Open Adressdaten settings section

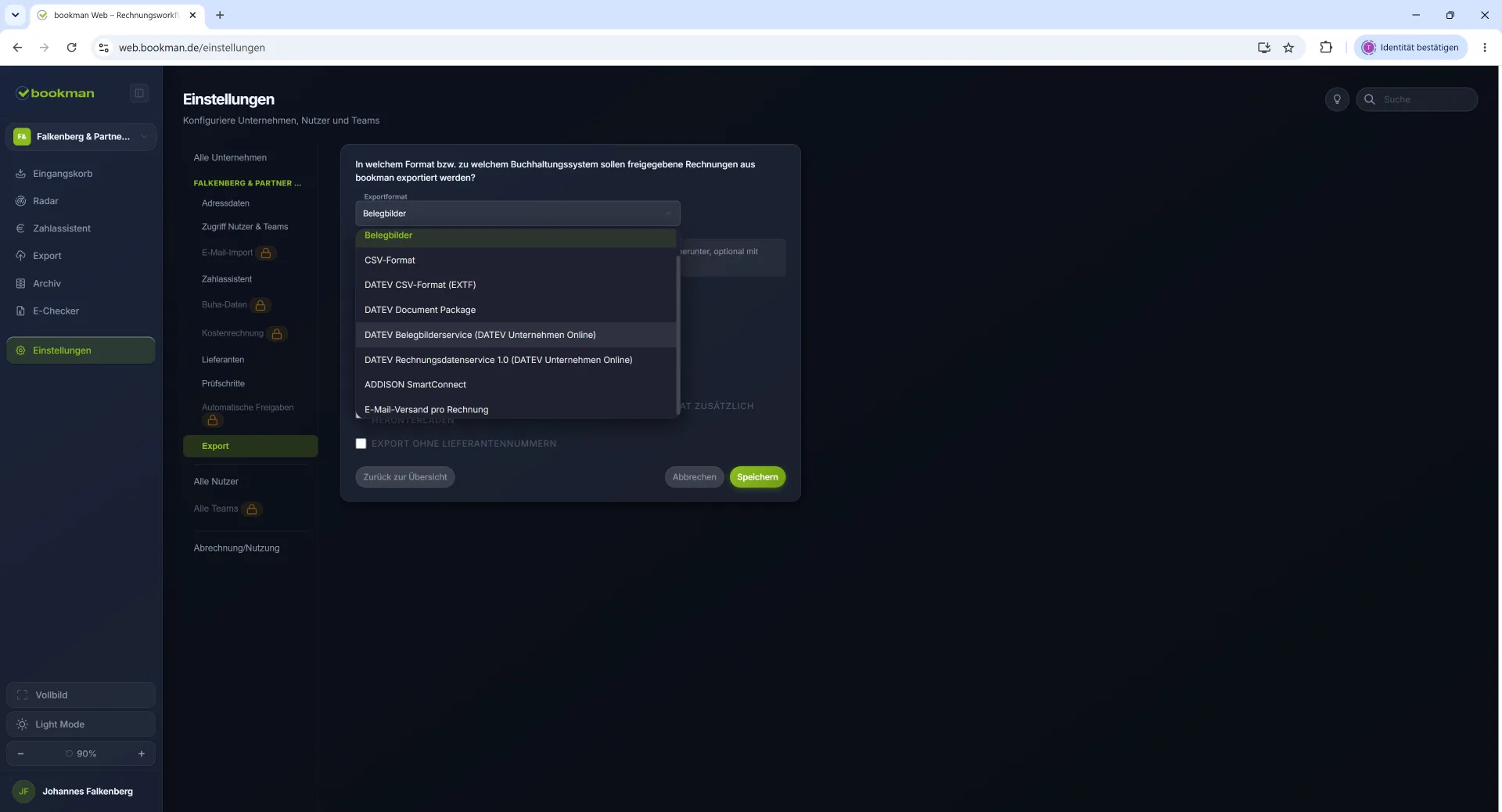coord(225,203)
